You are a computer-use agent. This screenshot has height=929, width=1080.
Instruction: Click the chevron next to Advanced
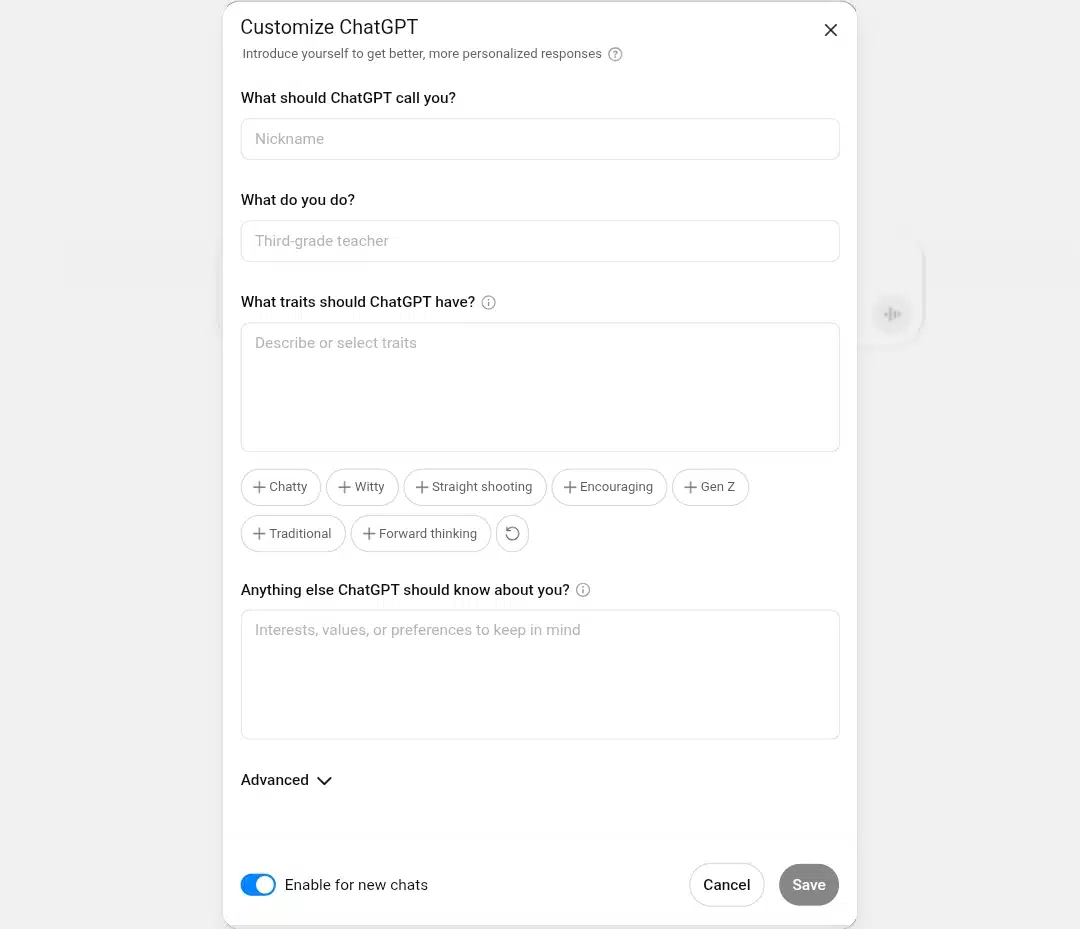(324, 781)
